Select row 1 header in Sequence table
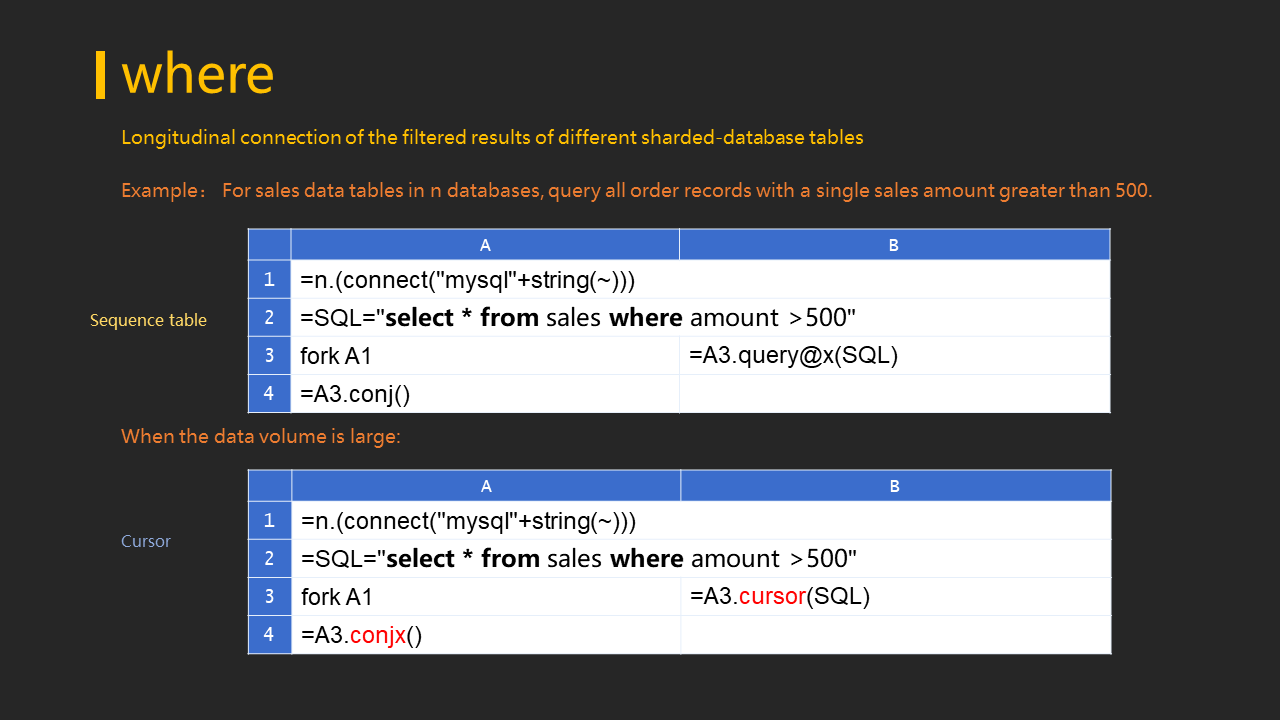The width and height of the screenshot is (1280, 720). click(270, 280)
